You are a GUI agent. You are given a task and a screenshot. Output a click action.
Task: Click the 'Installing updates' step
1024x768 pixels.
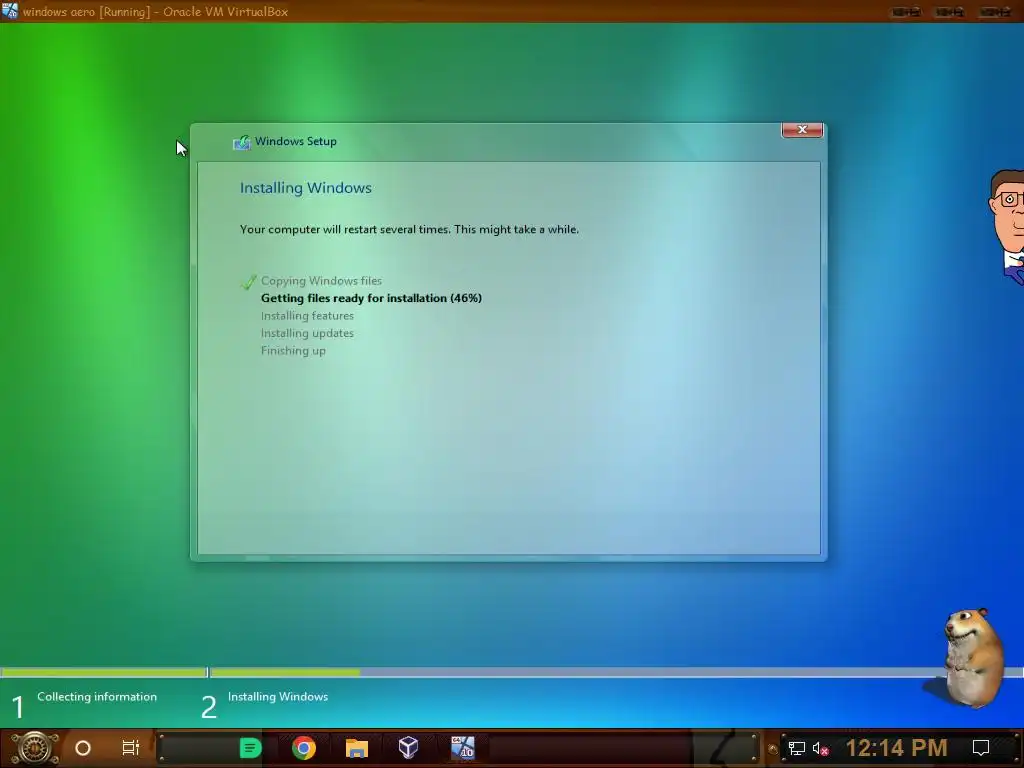click(x=307, y=333)
